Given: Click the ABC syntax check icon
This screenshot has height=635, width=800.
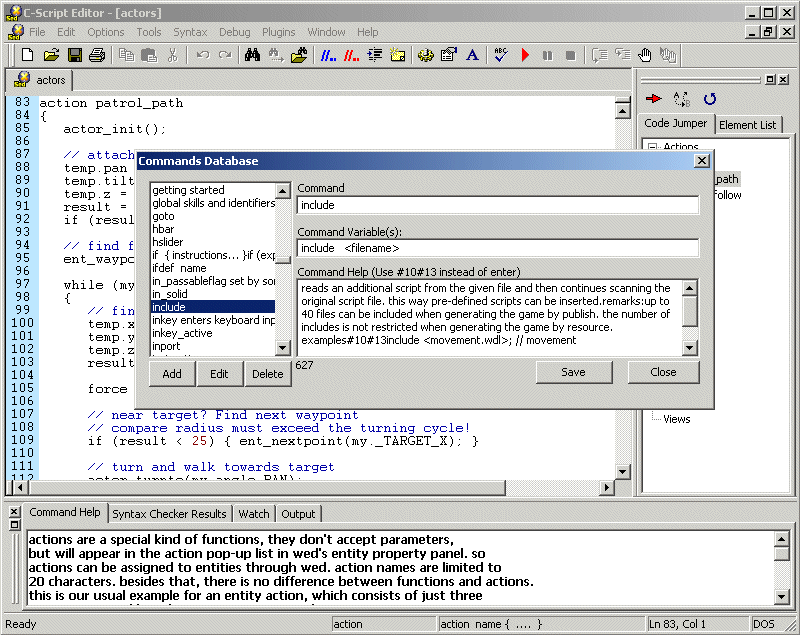Looking at the screenshot, I should pos(501,55).
